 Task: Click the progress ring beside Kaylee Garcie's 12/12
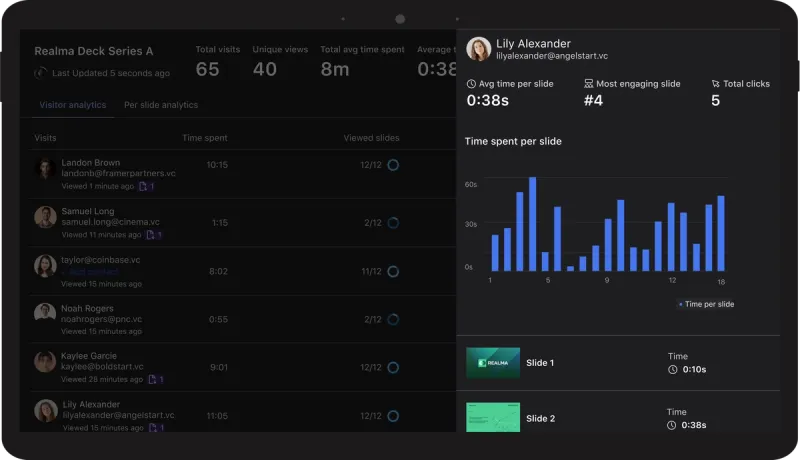(393, 367)
